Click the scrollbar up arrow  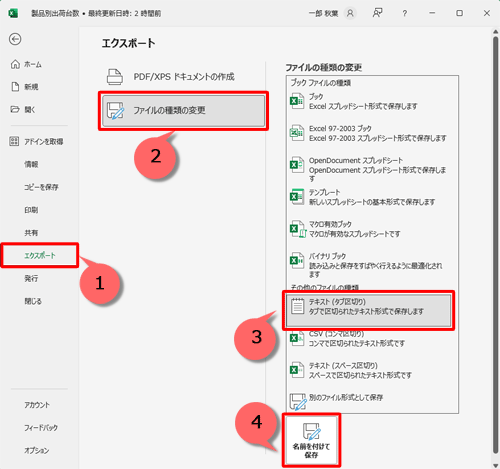click(x=495, y=32)
